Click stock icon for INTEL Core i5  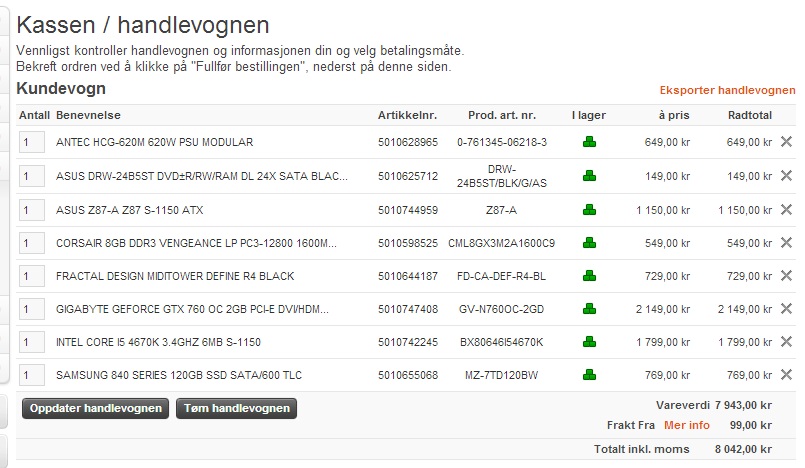tap(589, 341)
